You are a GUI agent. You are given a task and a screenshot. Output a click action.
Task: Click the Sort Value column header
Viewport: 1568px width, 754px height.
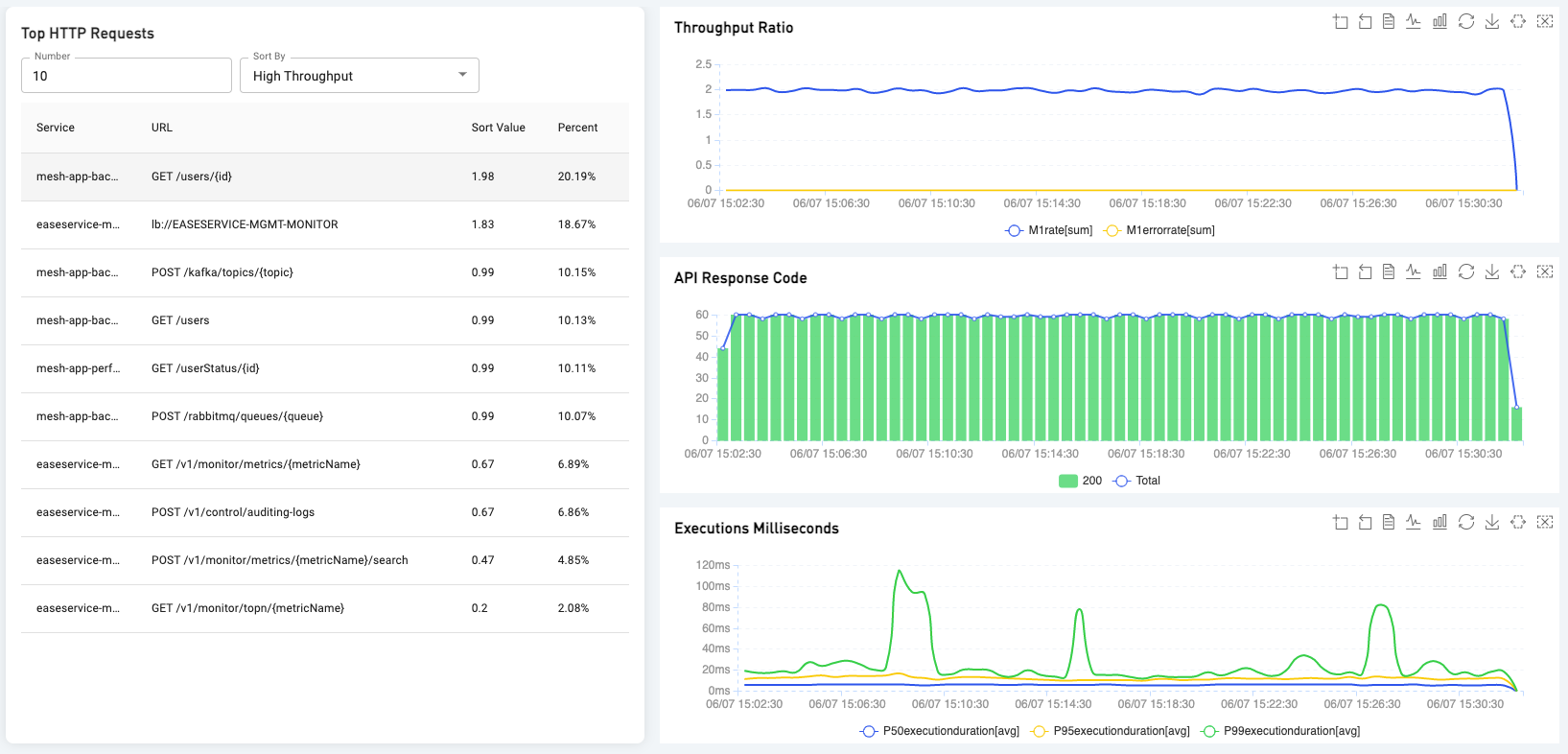[x=499, y=128]
